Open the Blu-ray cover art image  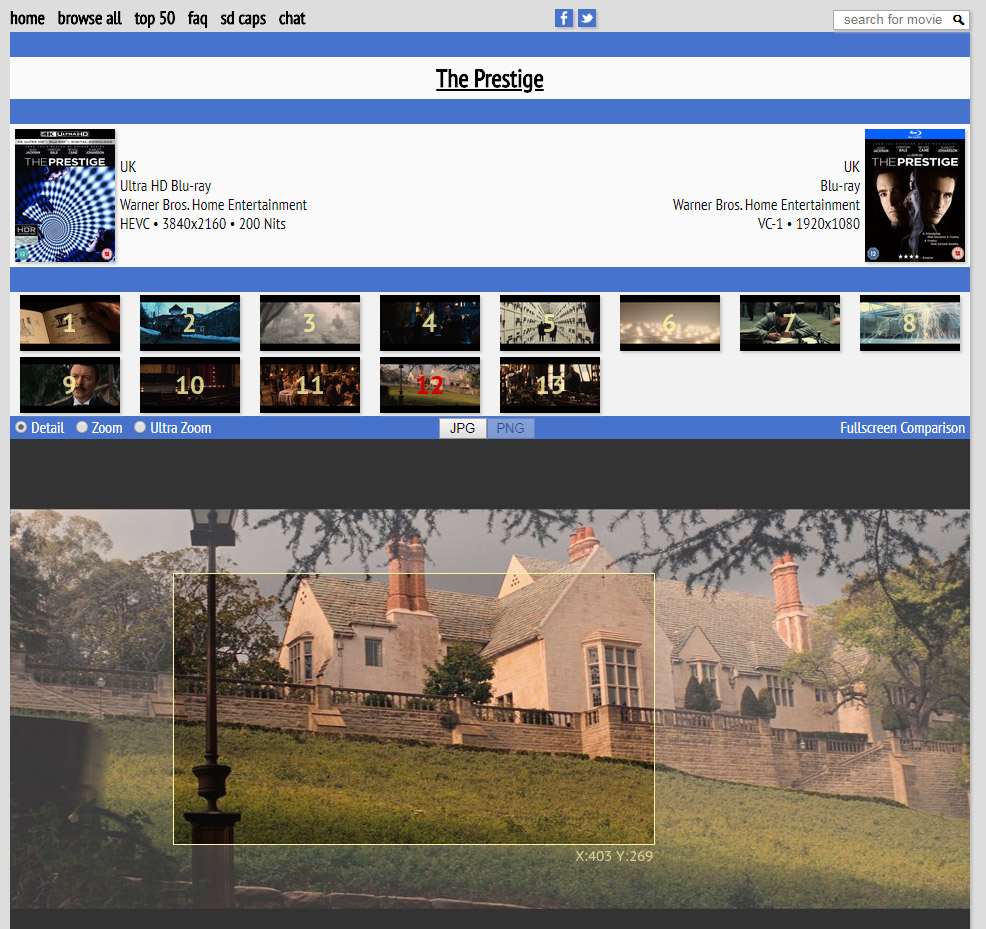point(915,196)
